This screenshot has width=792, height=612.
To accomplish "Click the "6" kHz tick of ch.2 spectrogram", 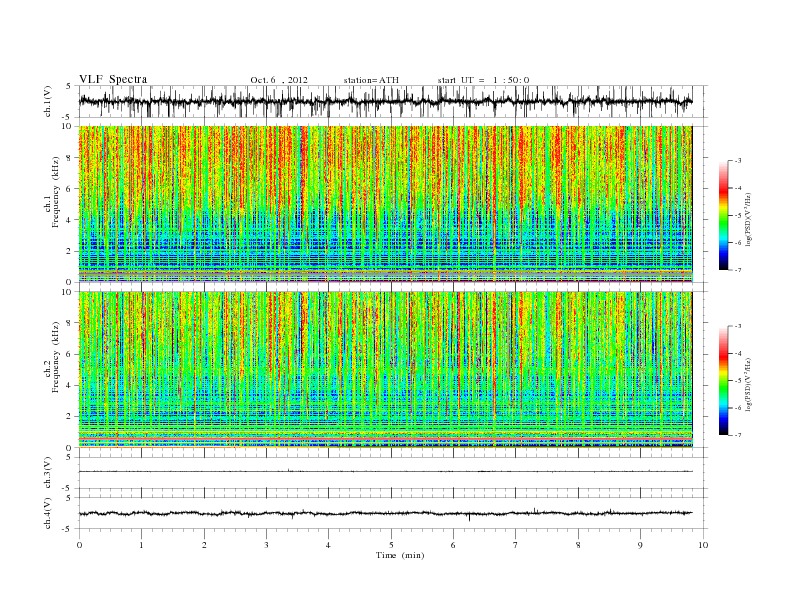I will pos(70,354).
